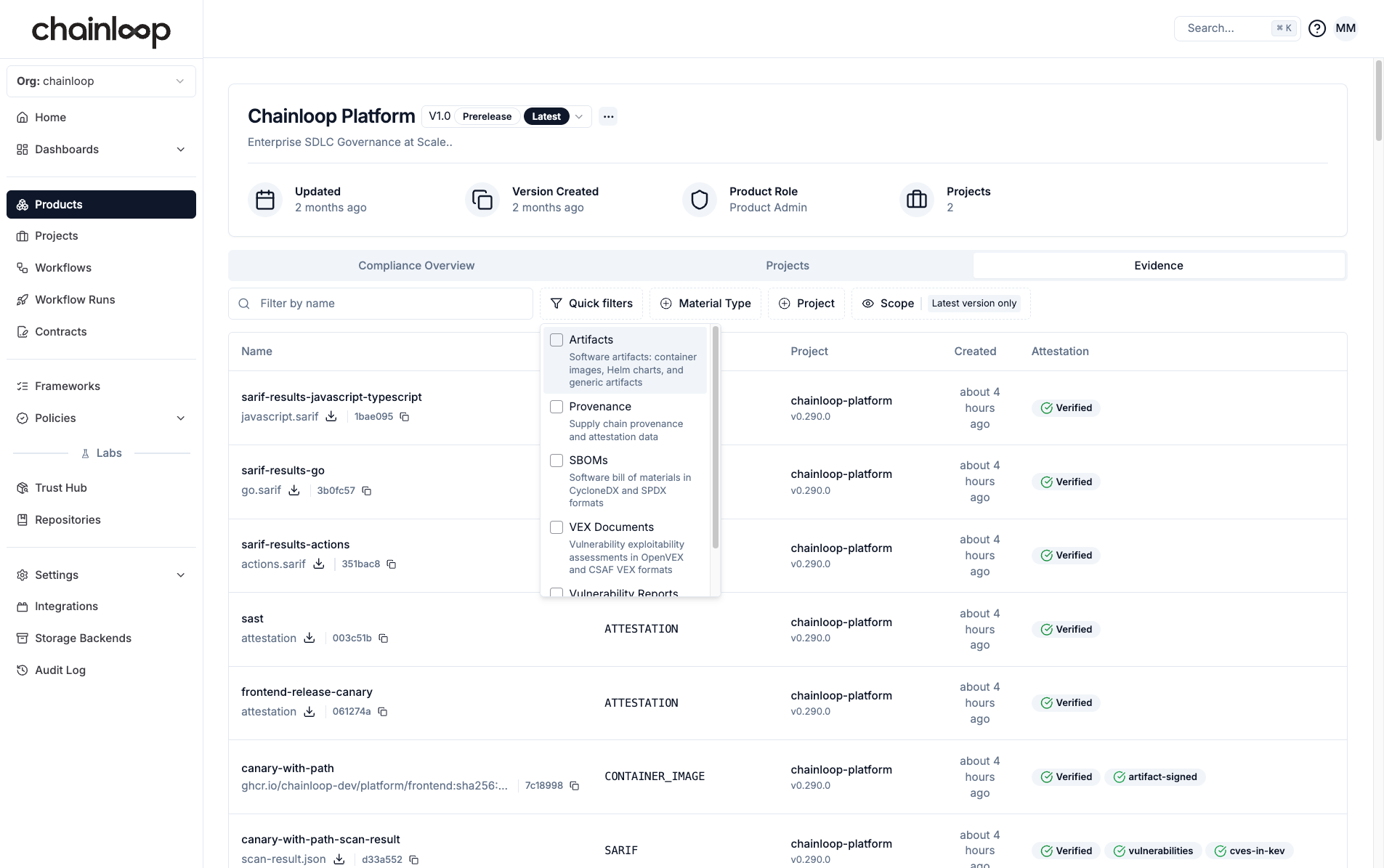Screen dimensions: 1384x868
Task: Copy digest 3b0fc57
Action: click(367, 491)
